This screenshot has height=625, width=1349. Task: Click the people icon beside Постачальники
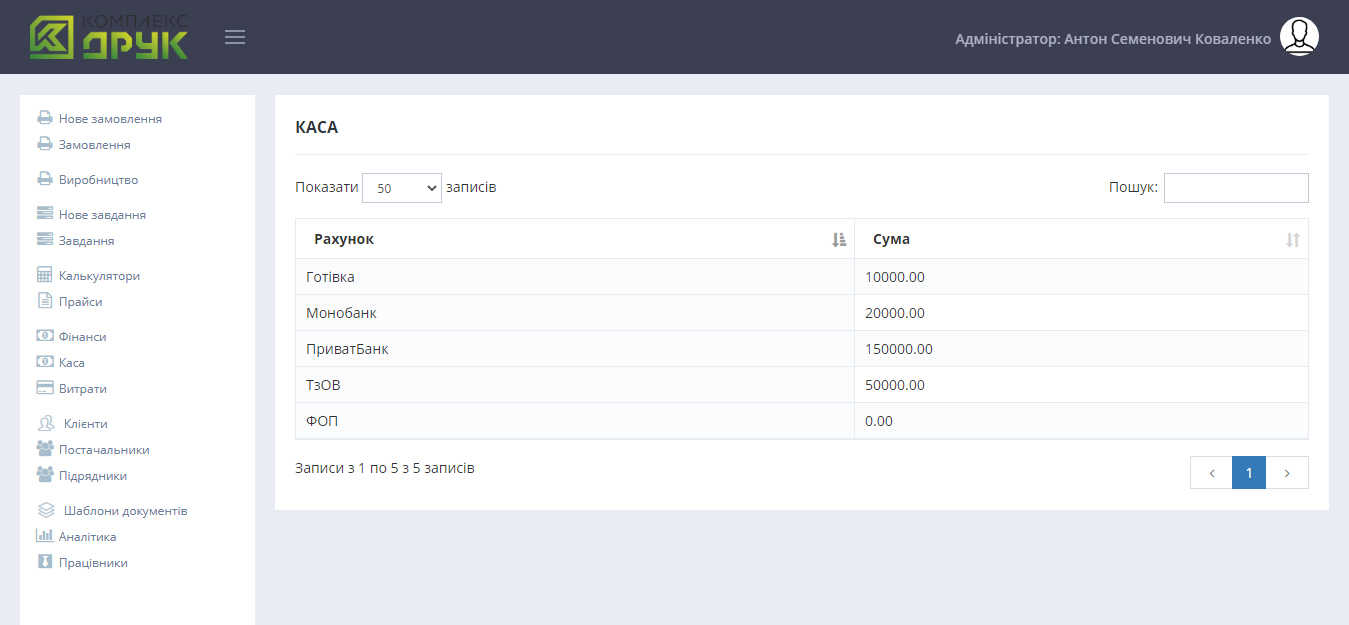point(45,449)
